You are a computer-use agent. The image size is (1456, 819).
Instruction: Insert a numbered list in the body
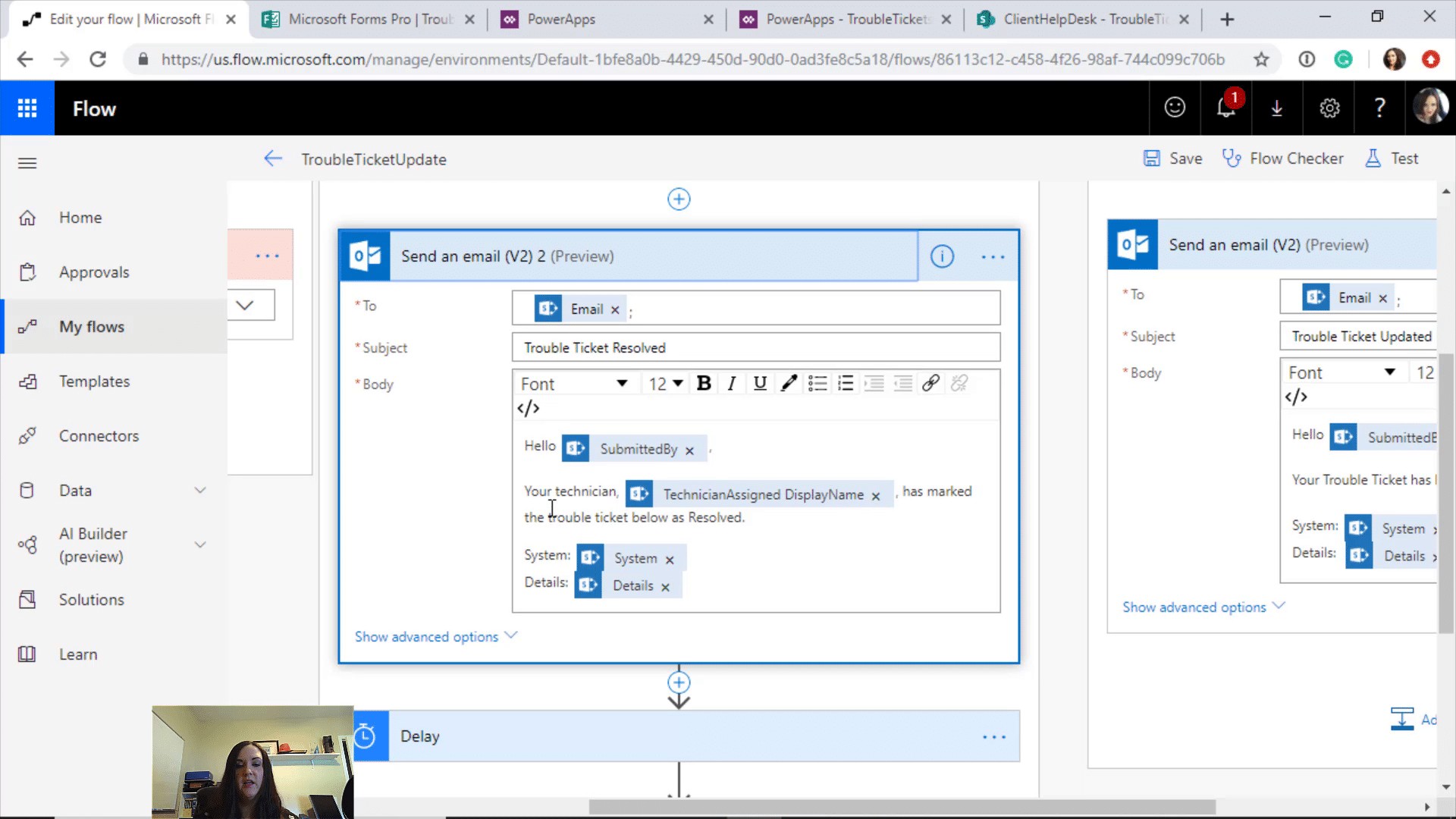tap(846, 384)
